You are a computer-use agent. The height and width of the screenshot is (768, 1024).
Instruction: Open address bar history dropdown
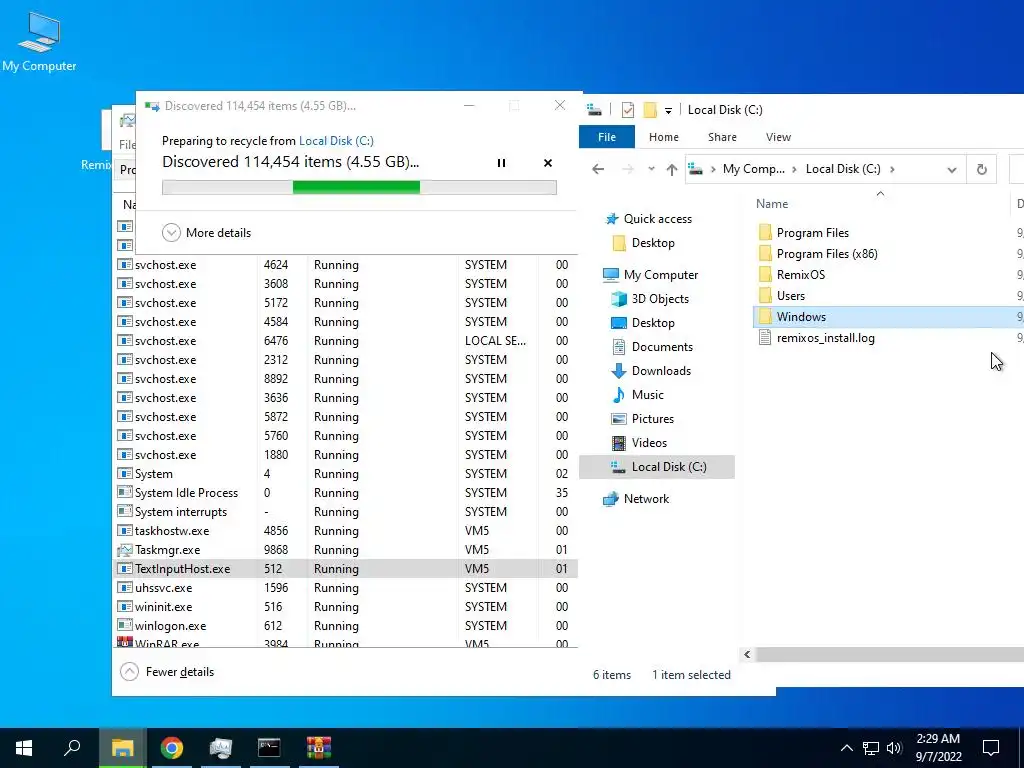952,170
